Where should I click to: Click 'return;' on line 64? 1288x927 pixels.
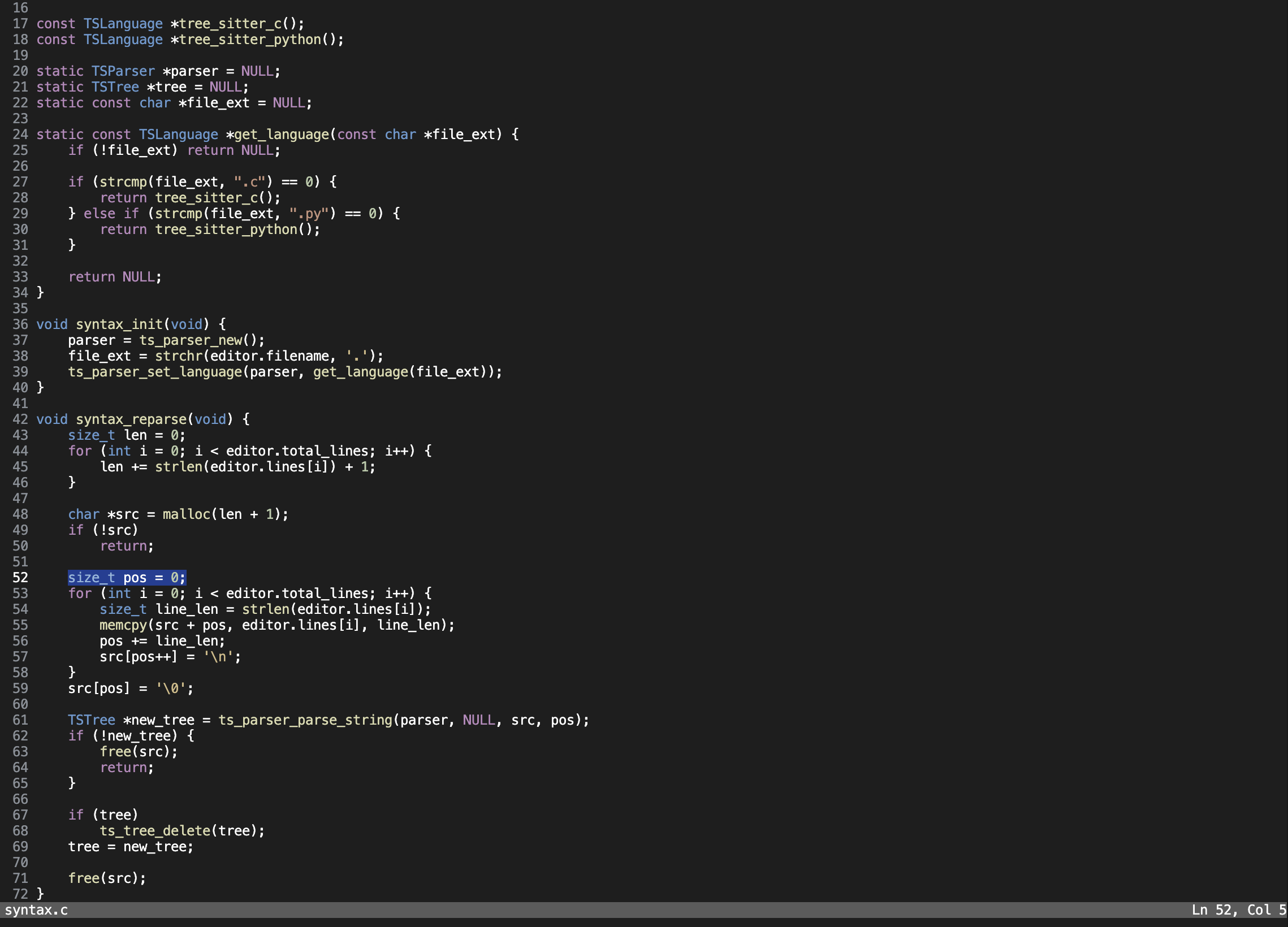(x=127, y=768)
